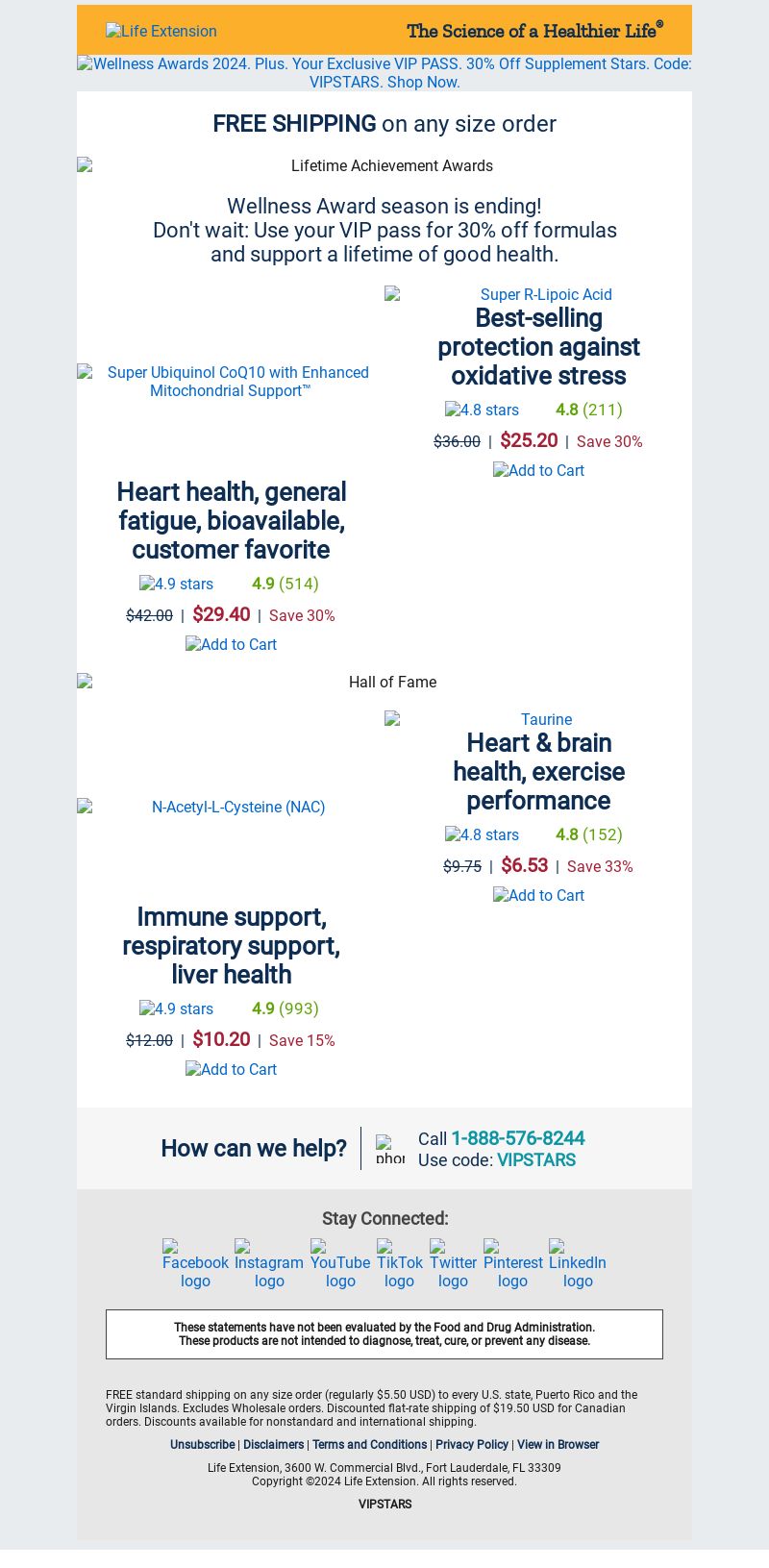The height and width of the screenshot is (1568, 769).
Task: Visit the Pinterest logo link
Action: [x=513, y=1264]
